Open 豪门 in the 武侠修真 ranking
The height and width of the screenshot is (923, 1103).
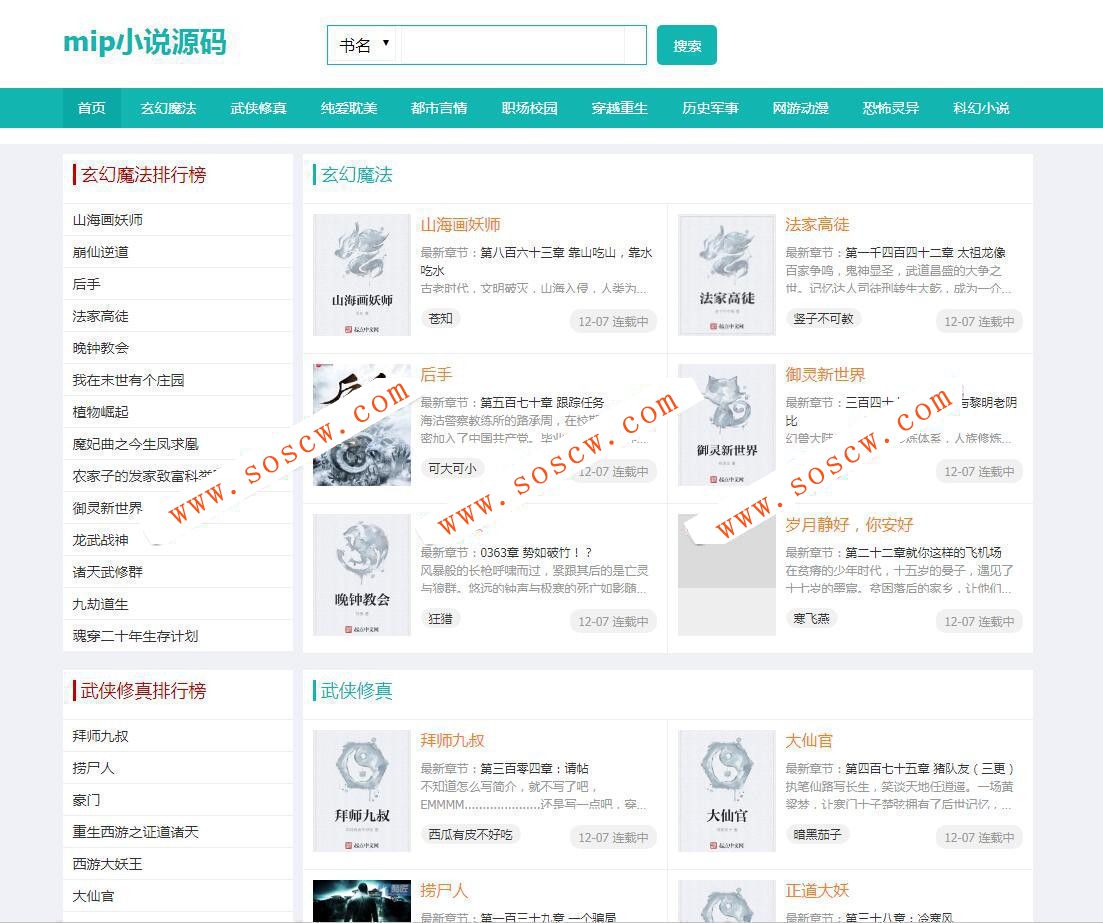click(87, 800)
